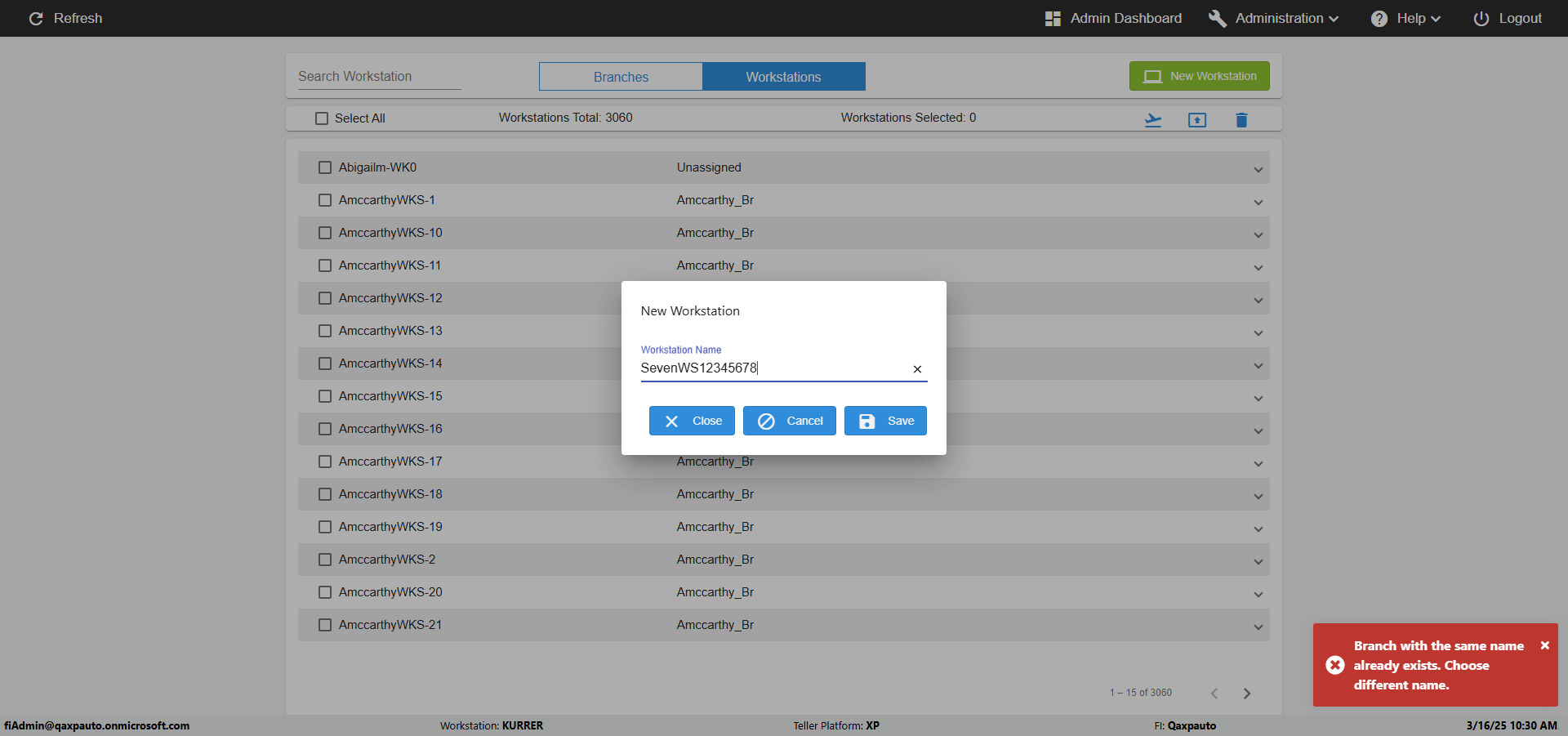
Task: Click the AmccarthyWKS-2 row name
Action: [387, 560]
